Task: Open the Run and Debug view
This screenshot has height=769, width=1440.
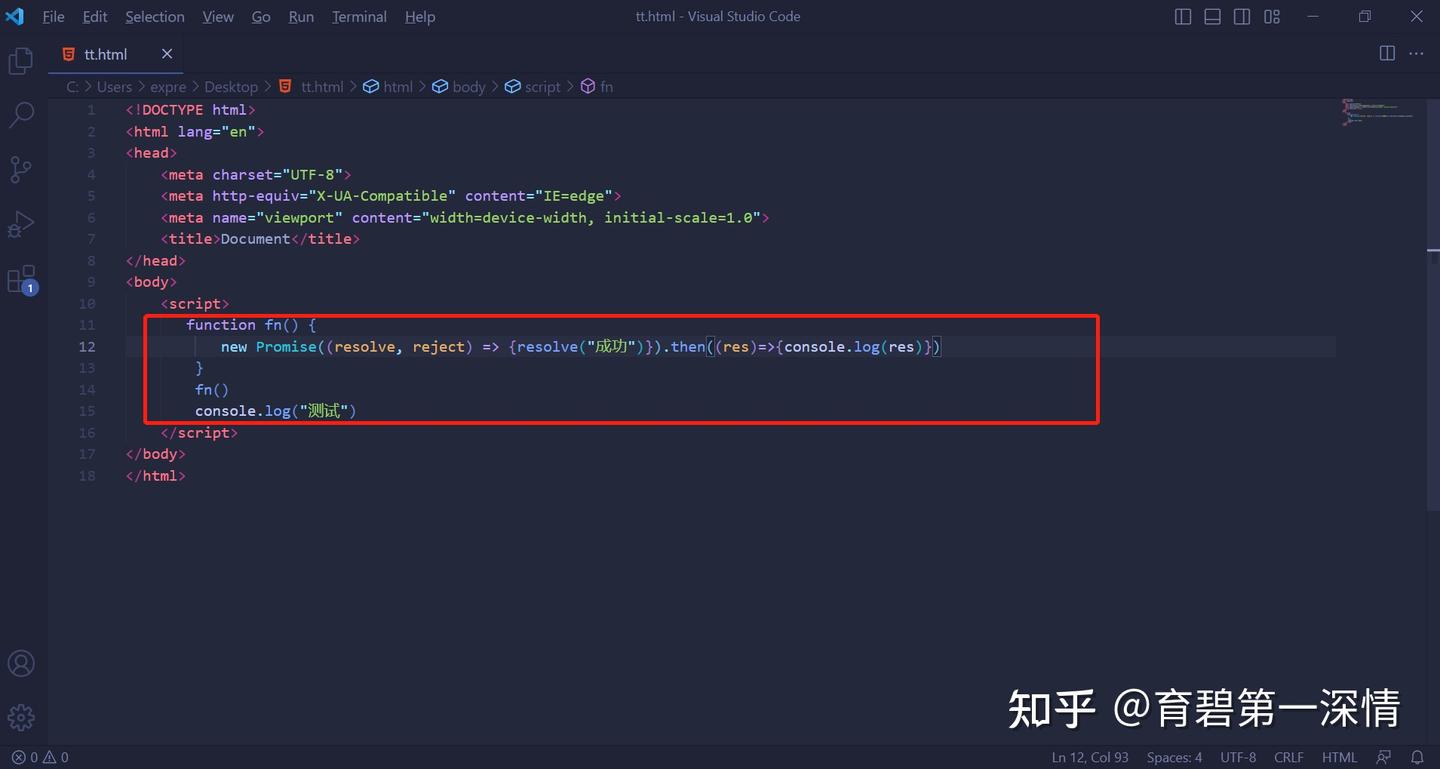Action: click(21, 224)
